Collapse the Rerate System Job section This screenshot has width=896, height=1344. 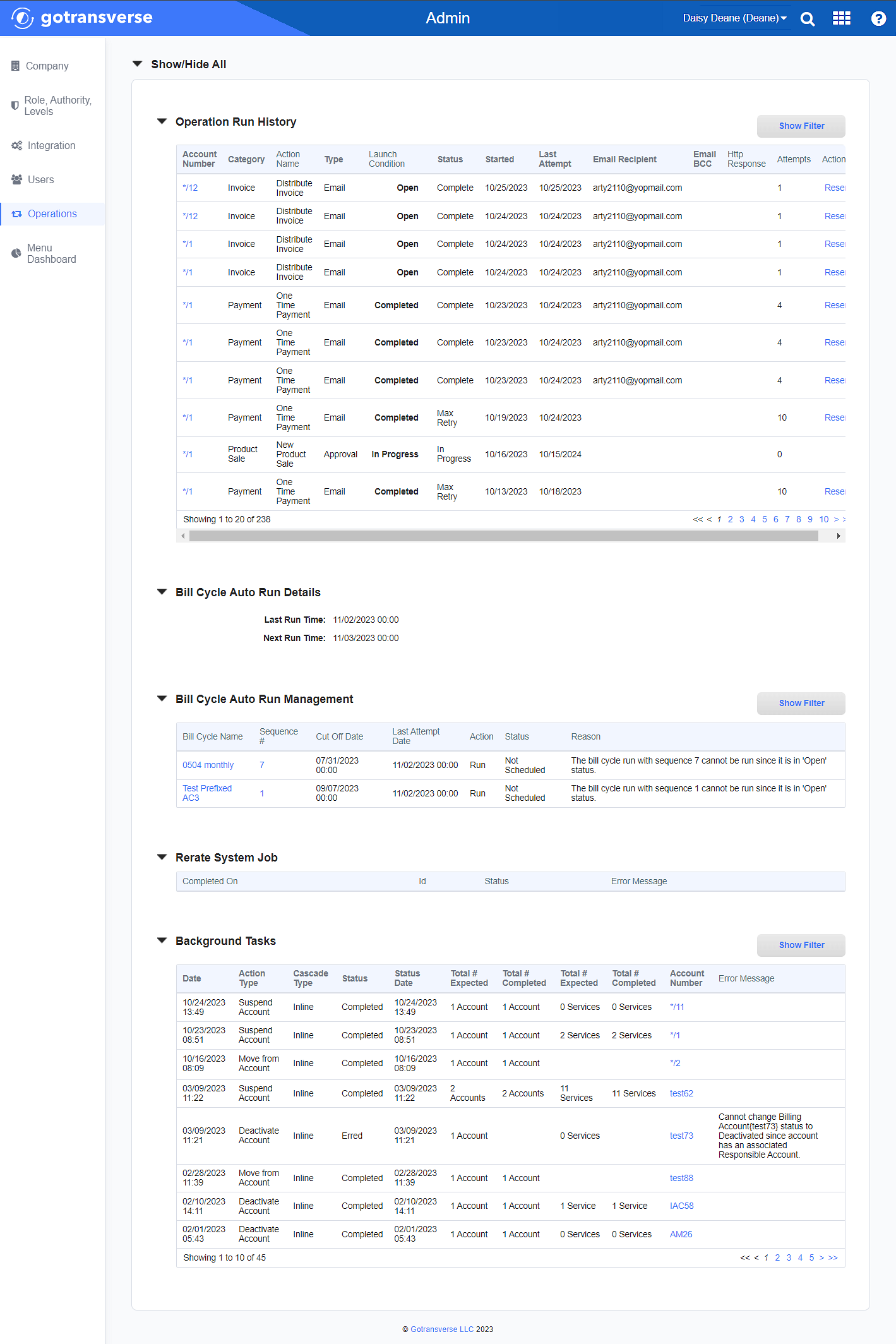tap(162, 857)
